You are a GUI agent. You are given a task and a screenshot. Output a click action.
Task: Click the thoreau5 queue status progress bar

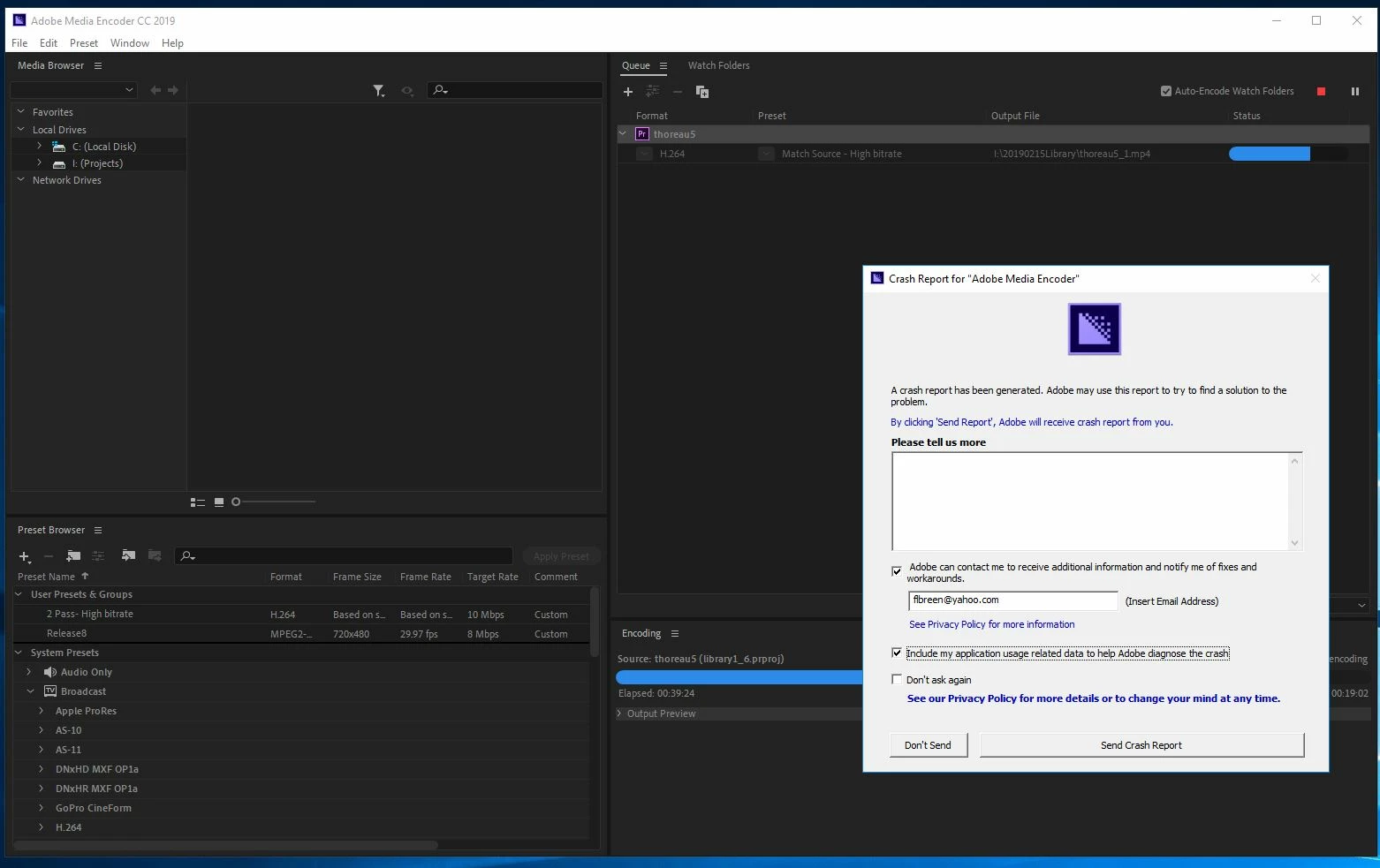1288,154
